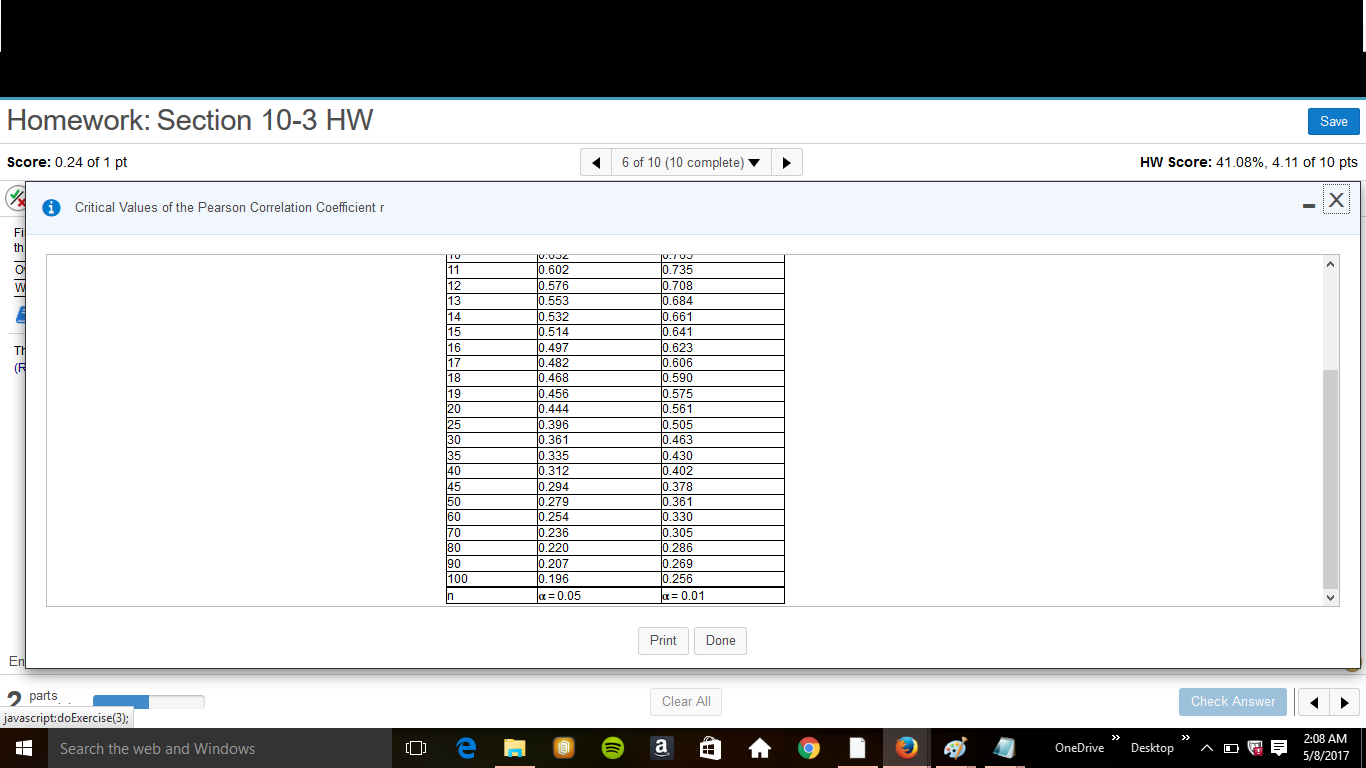Launch Firefox from the taskbar

(906, 747)
